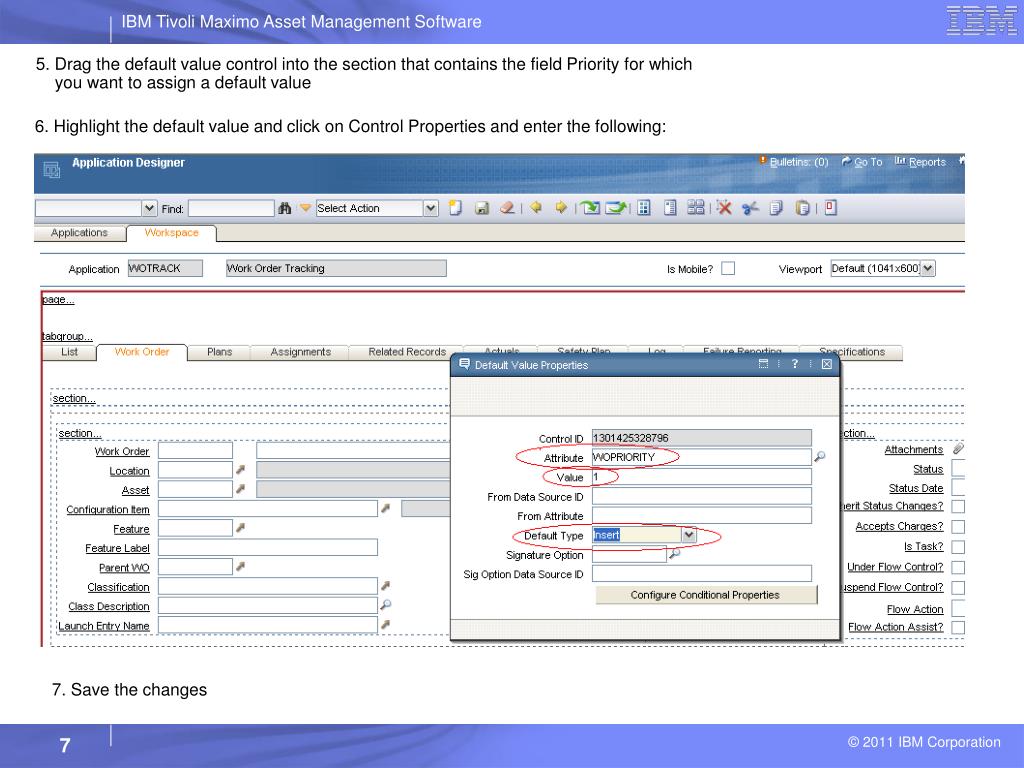Viewport: 1024px width, 768px height.
Task: Click the Paste Control icon
Action: click(802, 208)
